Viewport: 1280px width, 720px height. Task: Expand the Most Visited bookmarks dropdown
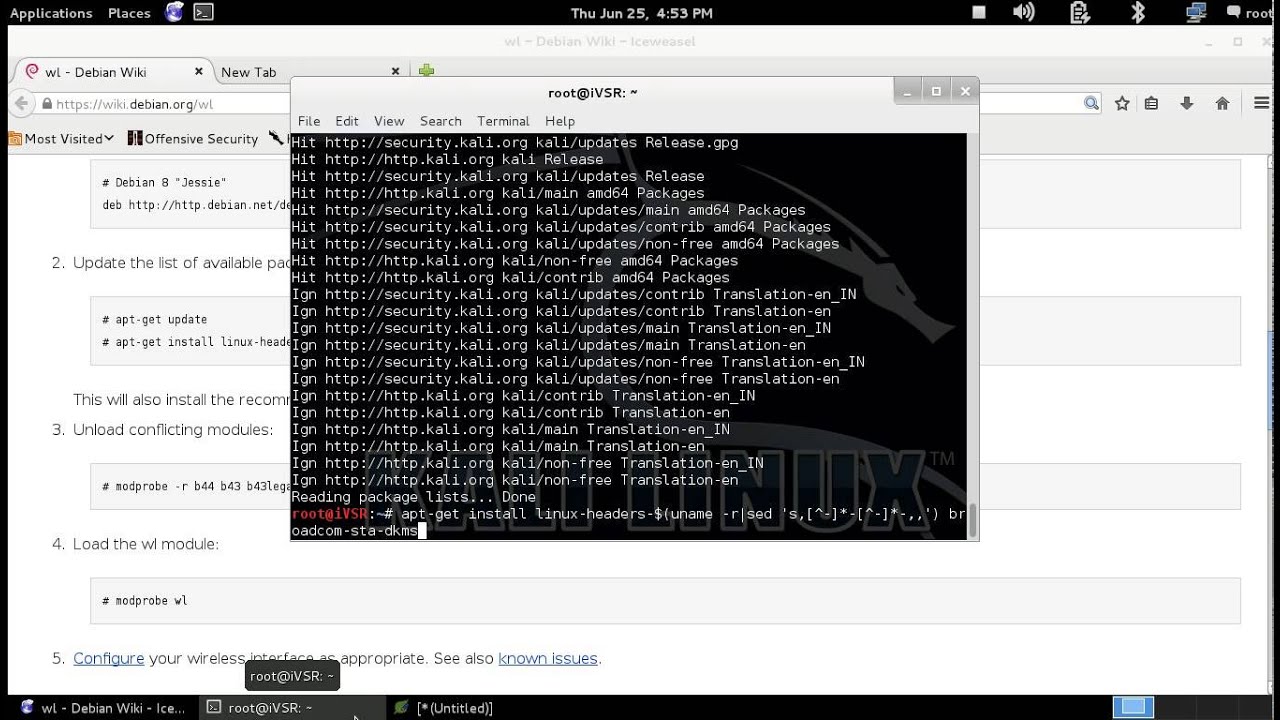pyautogui.click(x=61, y=139)
